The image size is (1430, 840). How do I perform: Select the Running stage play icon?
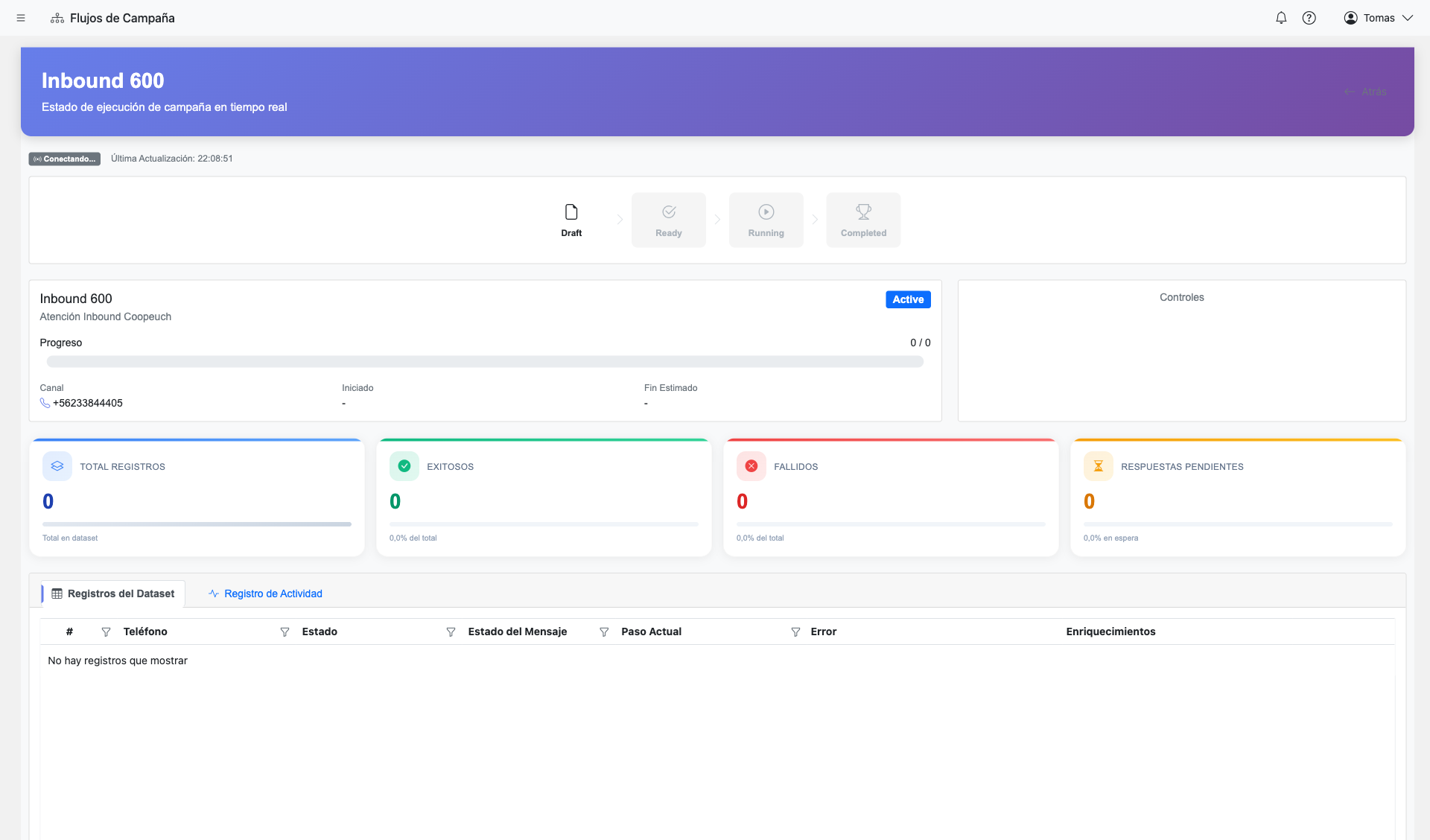point(766,211)
